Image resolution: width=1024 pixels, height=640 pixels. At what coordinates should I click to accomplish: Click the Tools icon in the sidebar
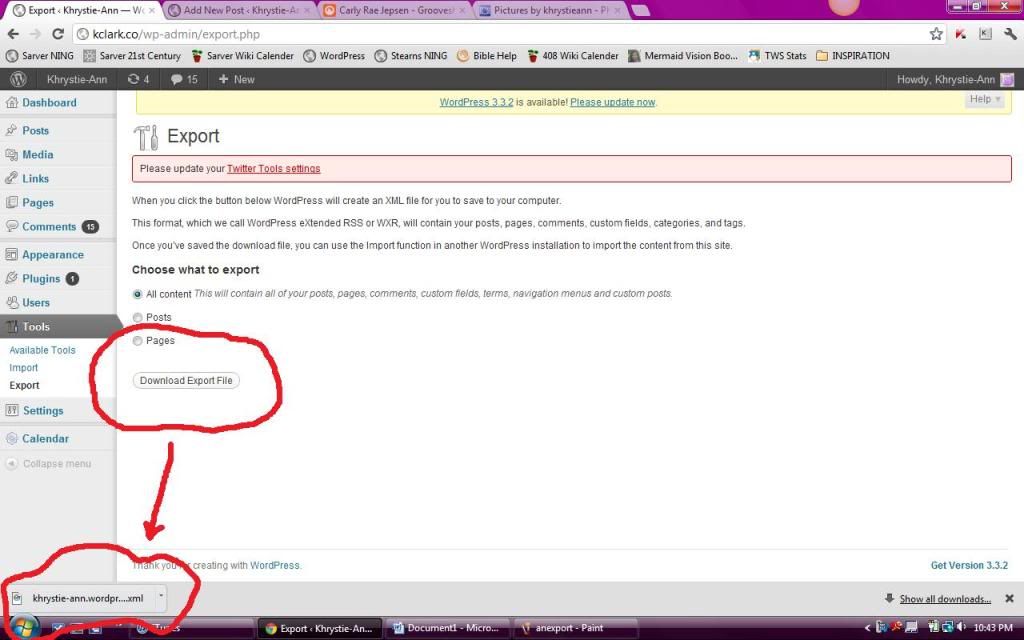12,327
